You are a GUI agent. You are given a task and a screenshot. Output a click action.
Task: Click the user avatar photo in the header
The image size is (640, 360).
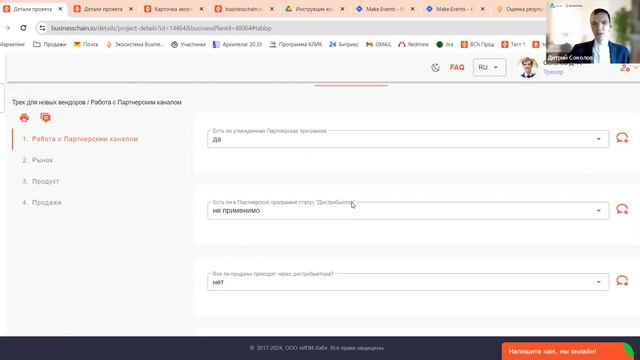[527, 67]
